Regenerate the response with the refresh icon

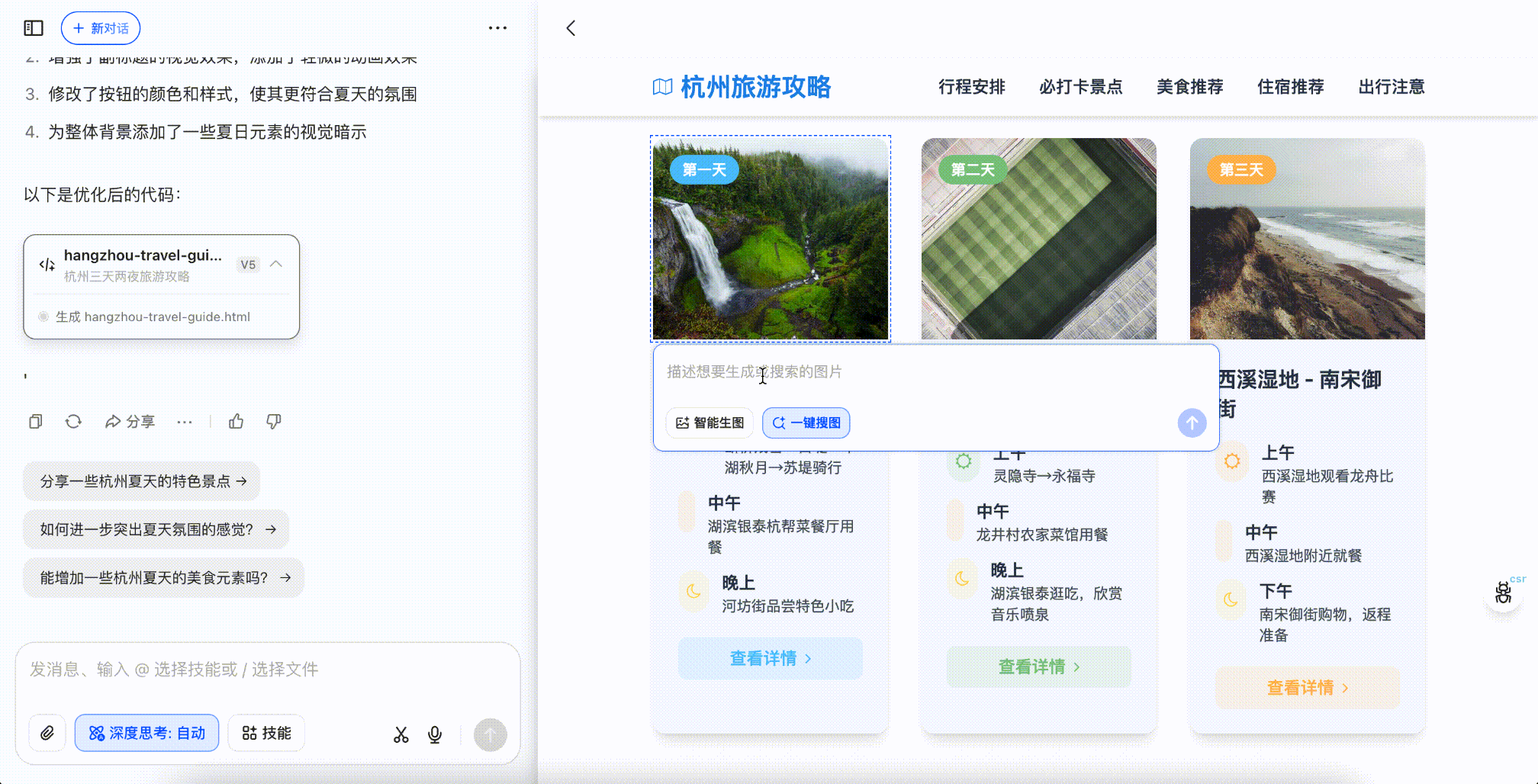pyautogui.click(x=73, y=422)
